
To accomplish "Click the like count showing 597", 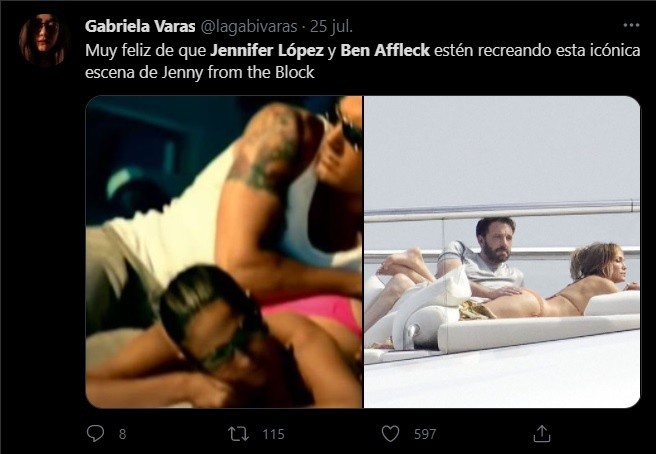I will coord(425,434).
